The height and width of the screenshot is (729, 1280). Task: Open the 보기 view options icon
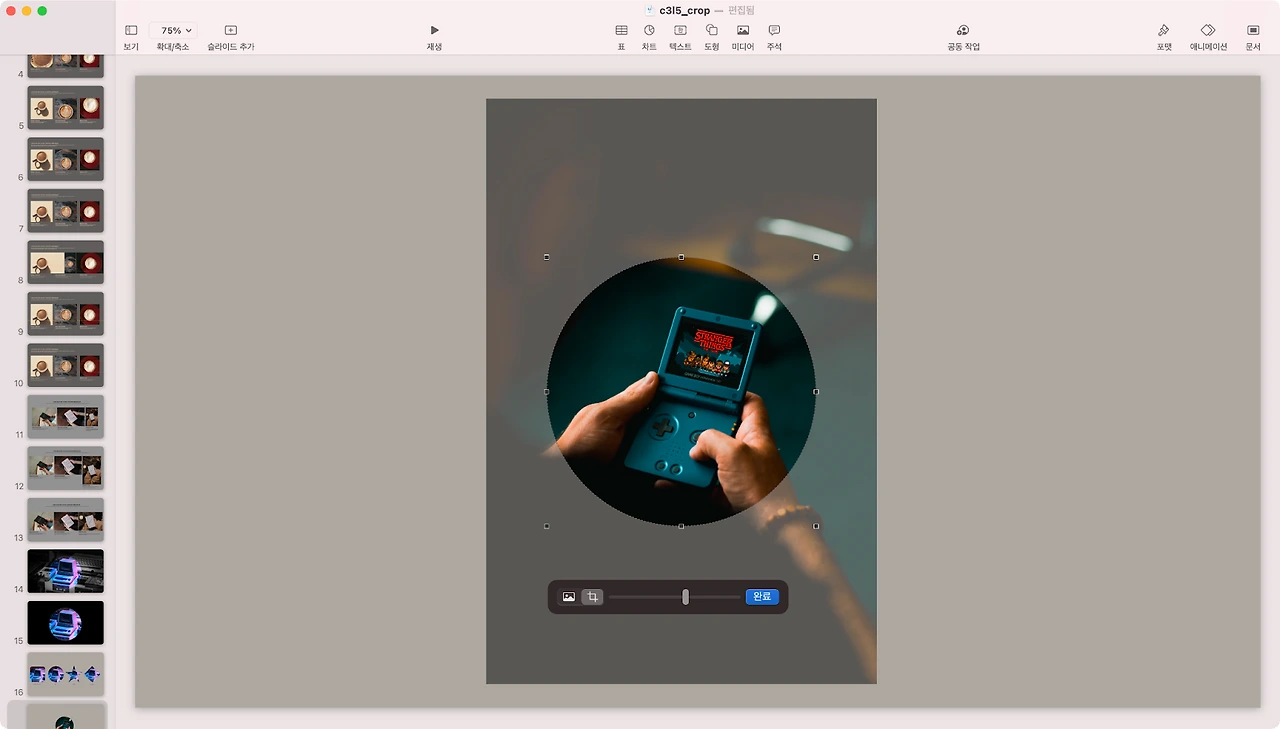(131, 31)
